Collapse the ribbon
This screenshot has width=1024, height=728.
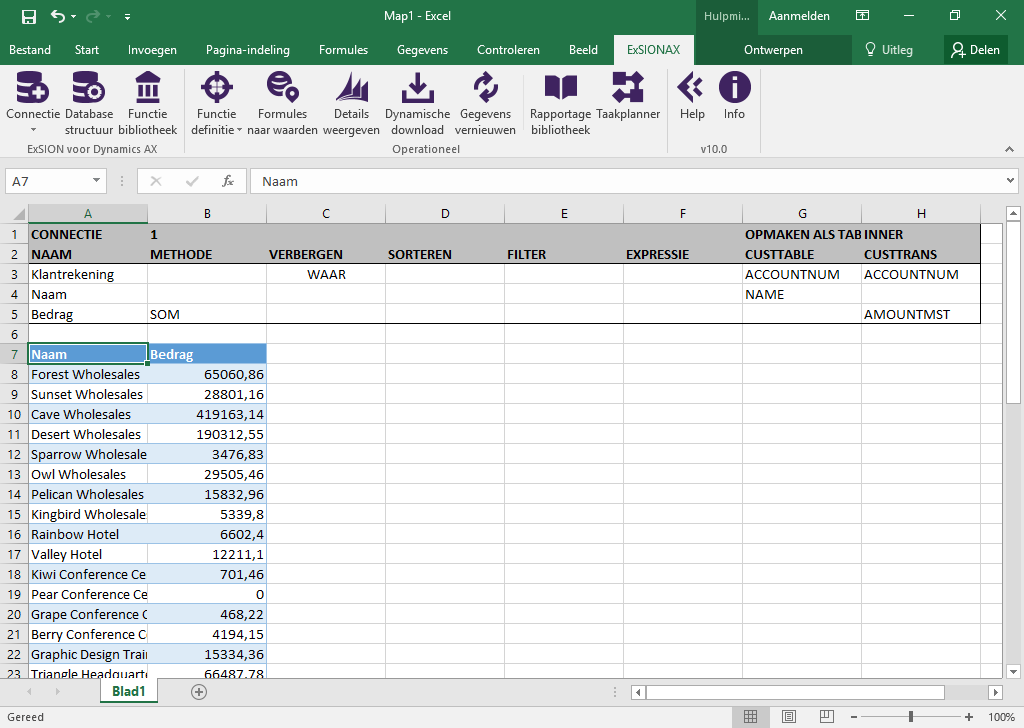tap(1010, 150)
